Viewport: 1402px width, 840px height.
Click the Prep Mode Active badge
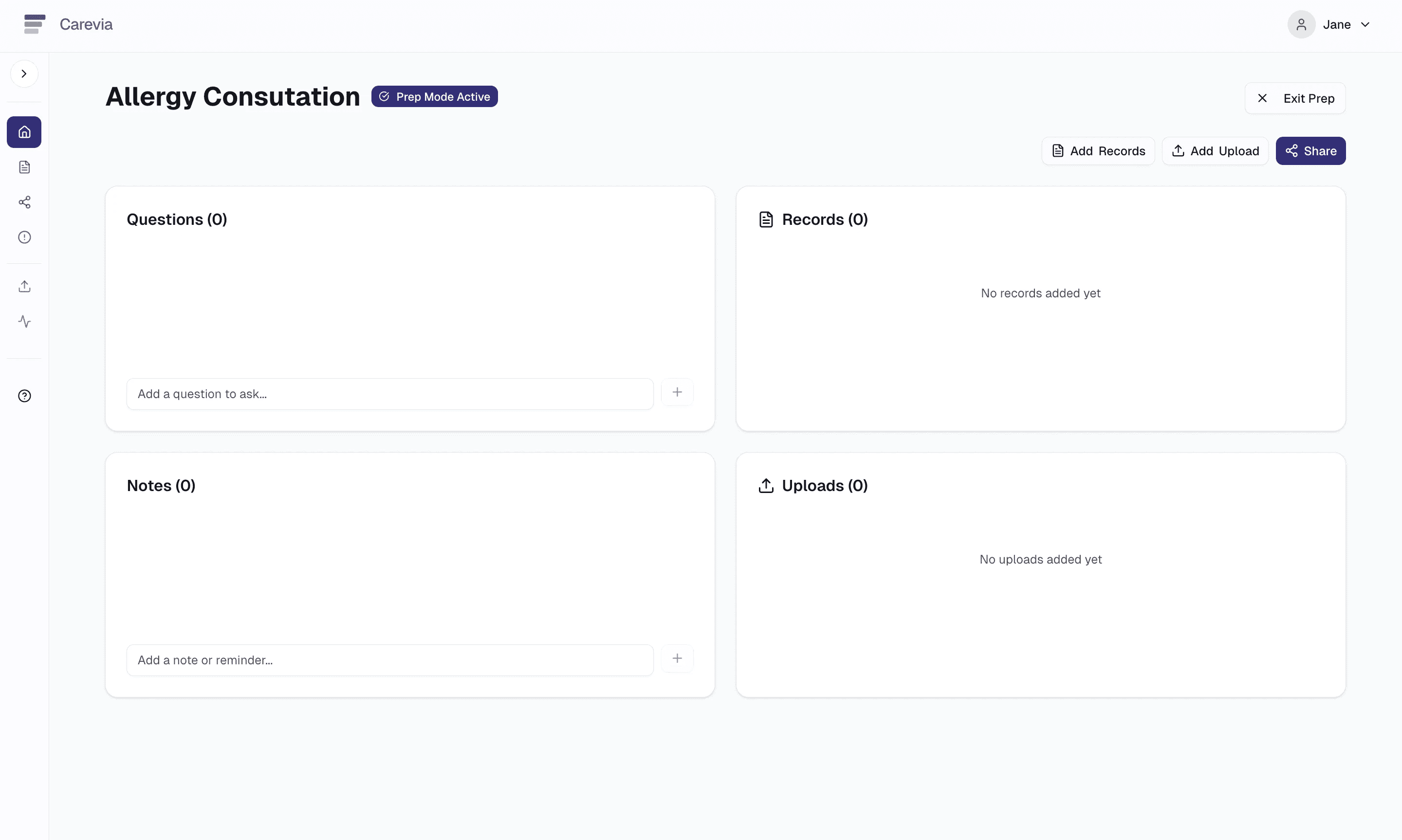[x=434, y=96]
